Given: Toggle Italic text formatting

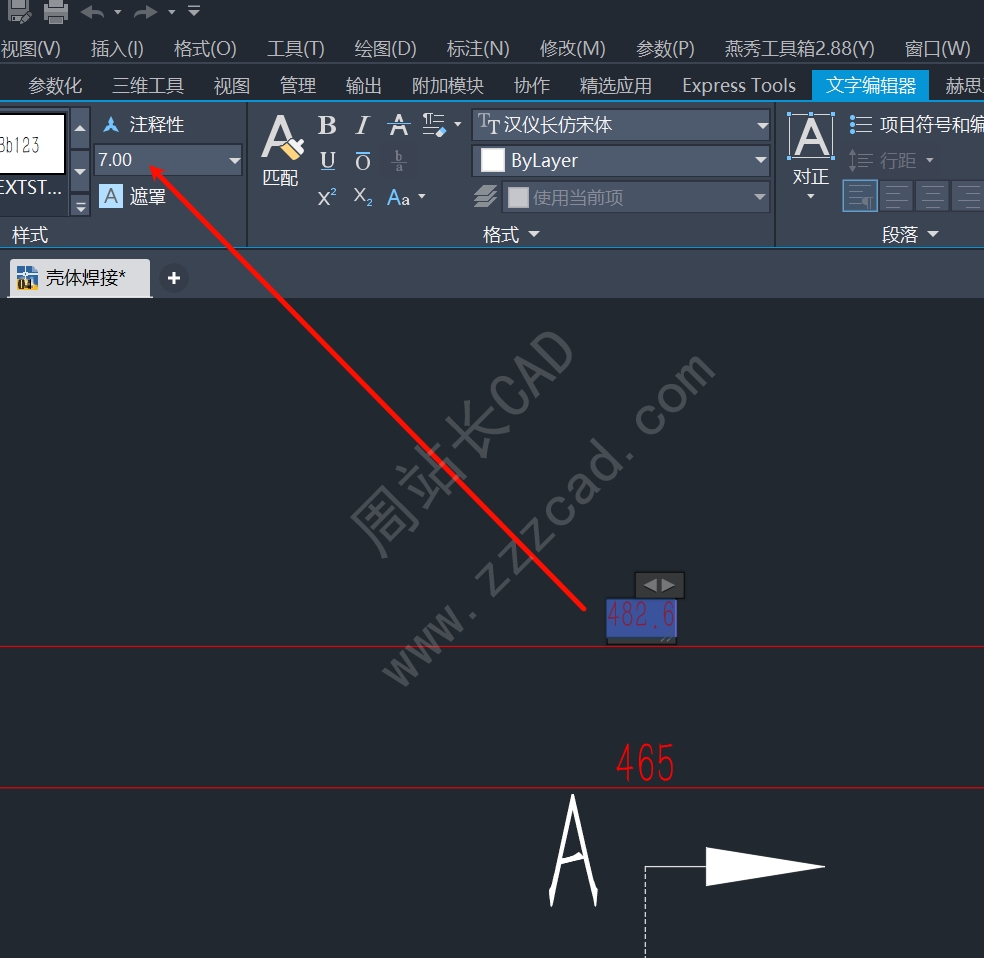Looking at the screenshot, I should tap(363, 125).
